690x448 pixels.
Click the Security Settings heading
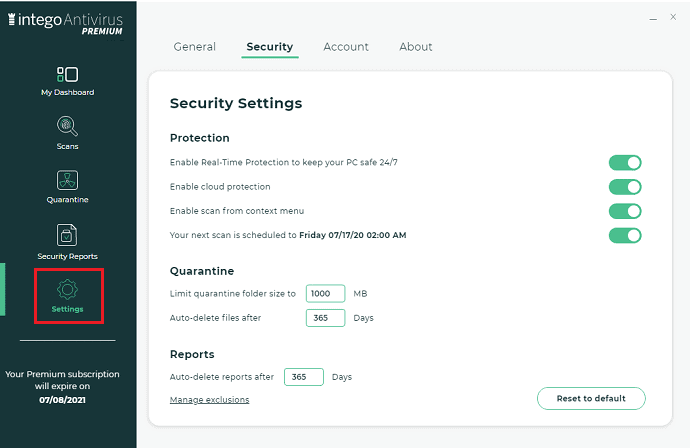coord(236,103)
